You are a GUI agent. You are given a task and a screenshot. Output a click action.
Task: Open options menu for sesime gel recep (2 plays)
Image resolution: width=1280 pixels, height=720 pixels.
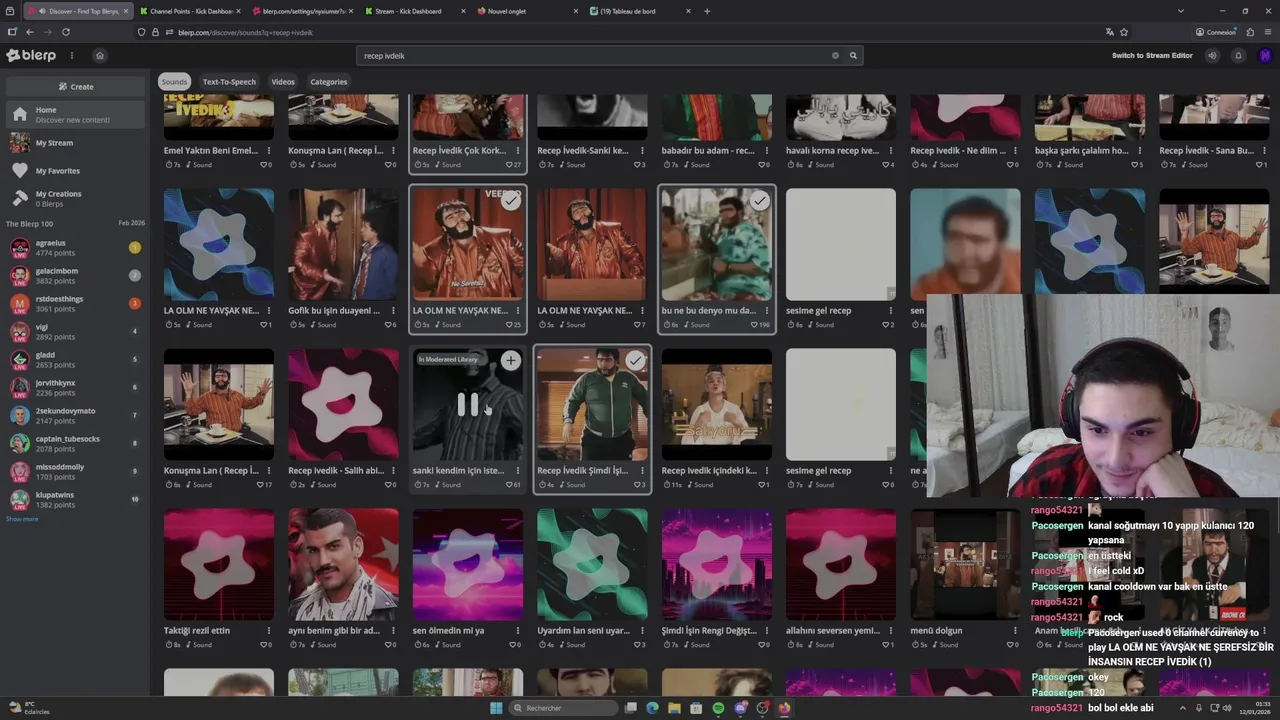pos(890,311)
